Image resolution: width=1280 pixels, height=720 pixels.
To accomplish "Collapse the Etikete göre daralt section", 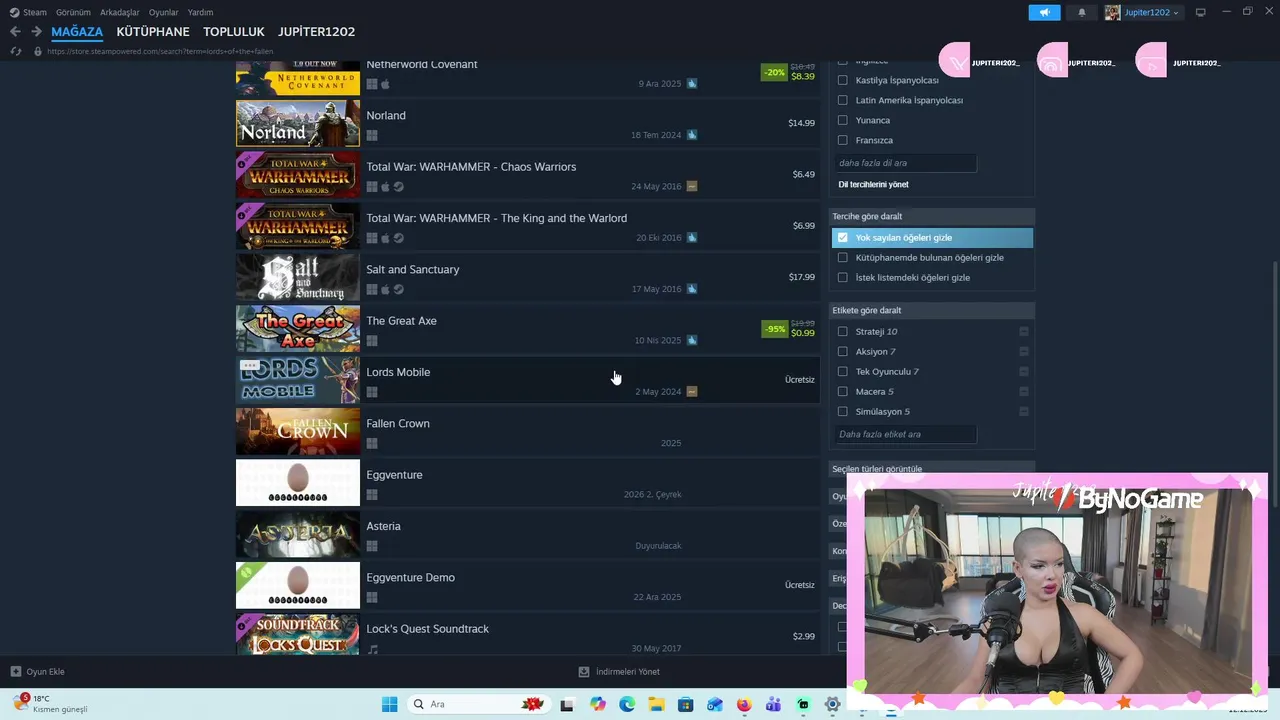I will 932,310.
